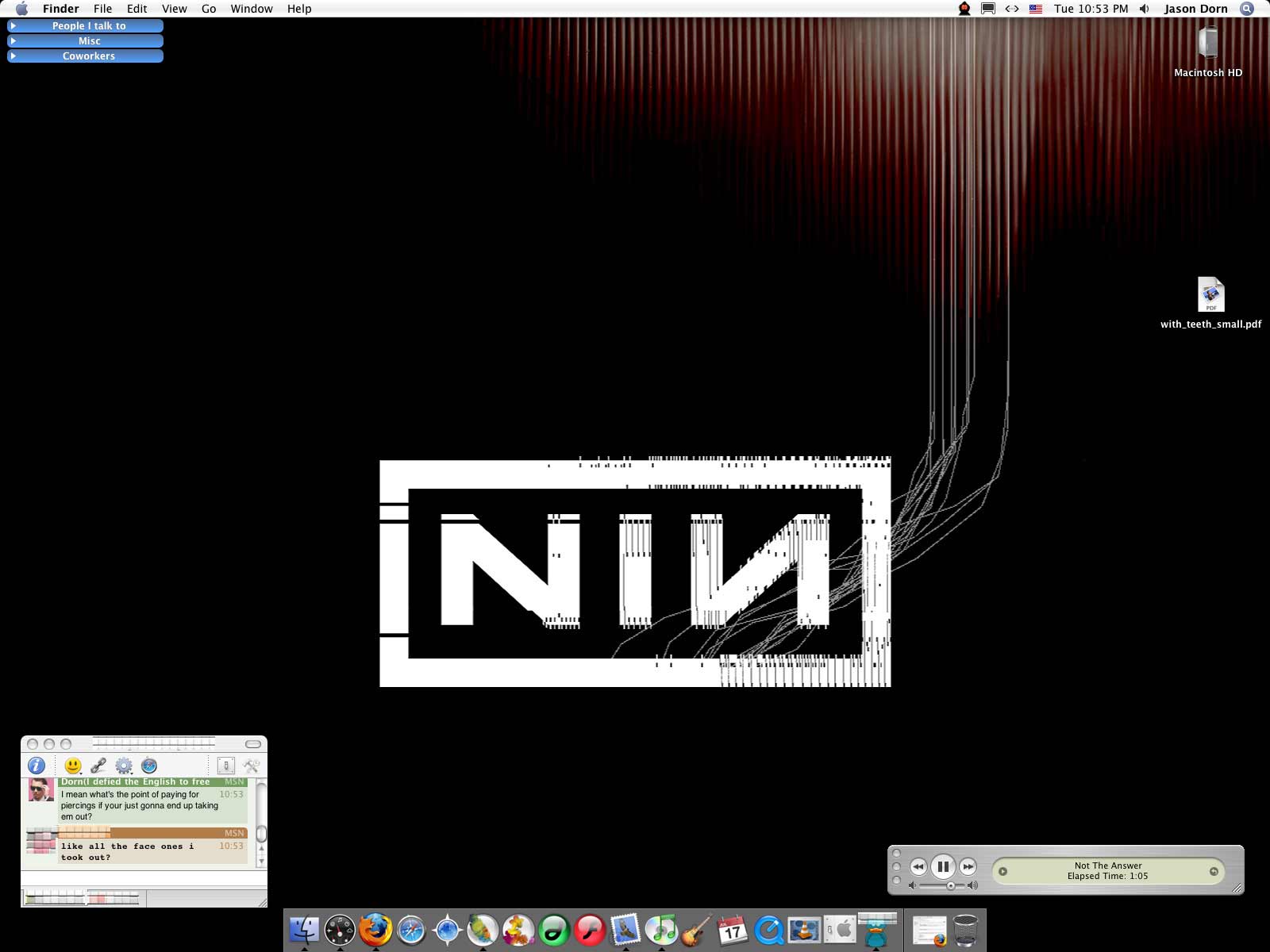
Task: Open the display menu bar icon
Action: [x=988, y=9]
